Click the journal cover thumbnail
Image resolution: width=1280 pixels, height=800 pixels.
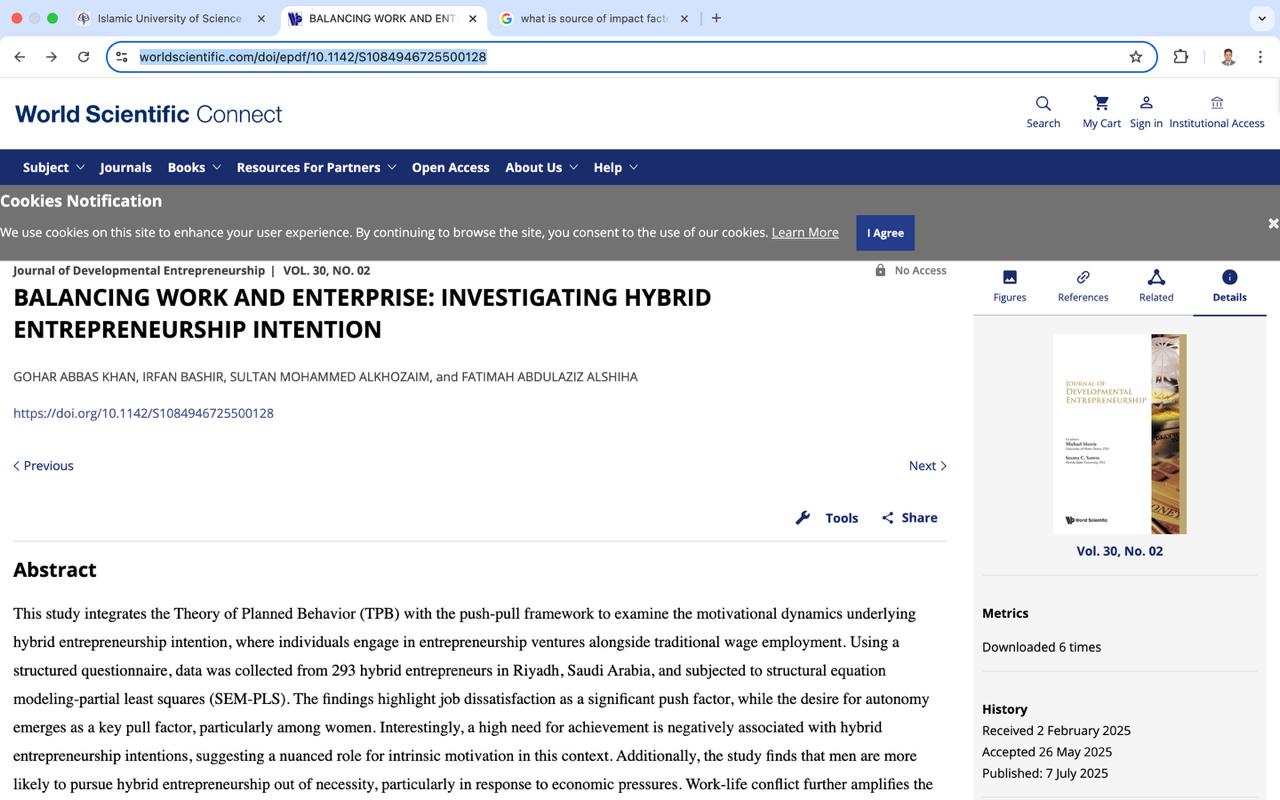click(1119, 434)
